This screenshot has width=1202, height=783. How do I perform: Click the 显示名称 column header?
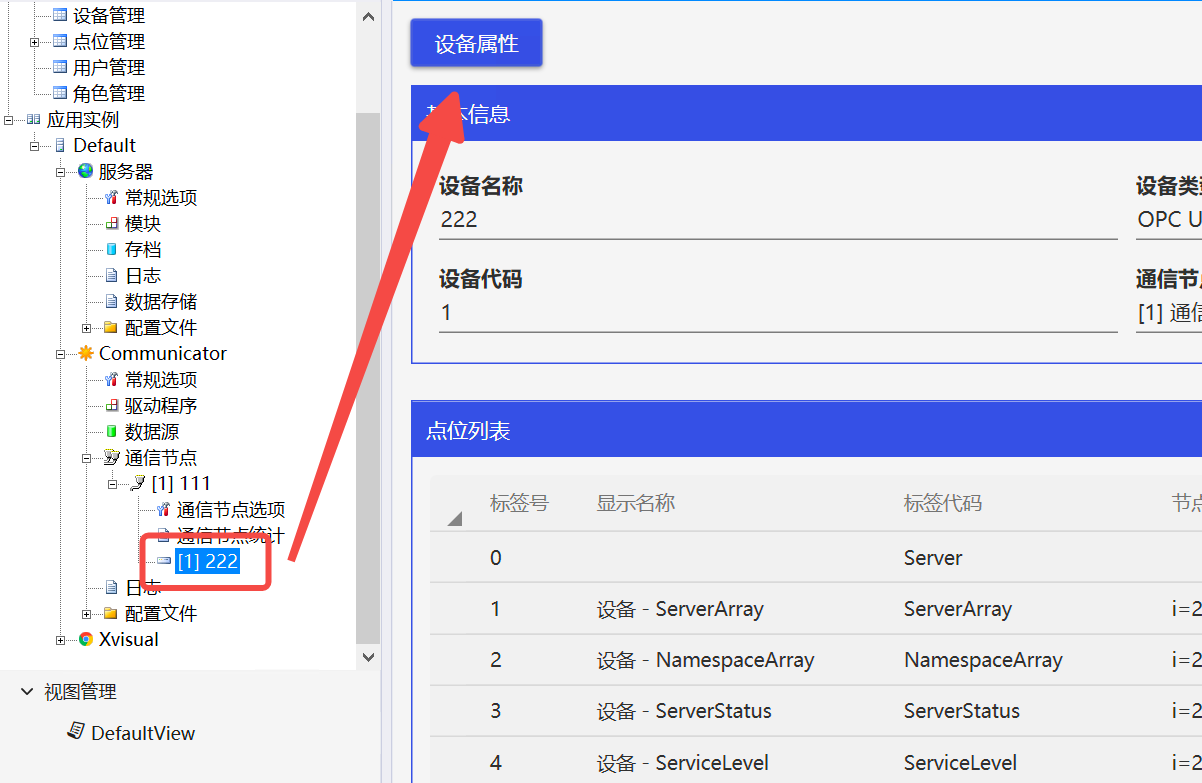pyautogui.click(x=636, y=503)
